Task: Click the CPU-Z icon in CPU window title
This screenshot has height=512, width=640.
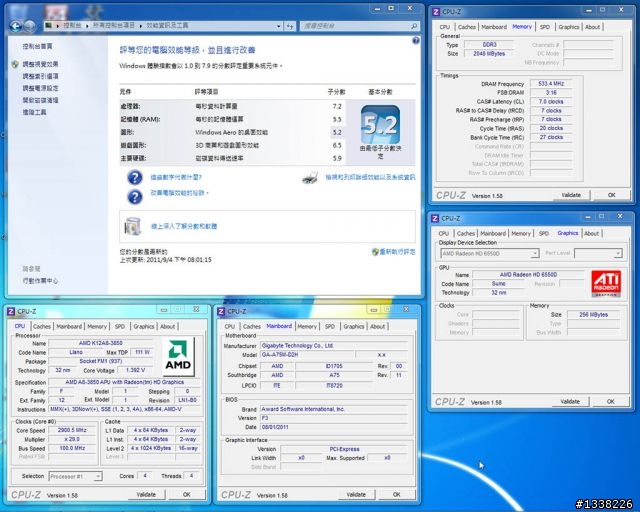Action: [11, 311]
